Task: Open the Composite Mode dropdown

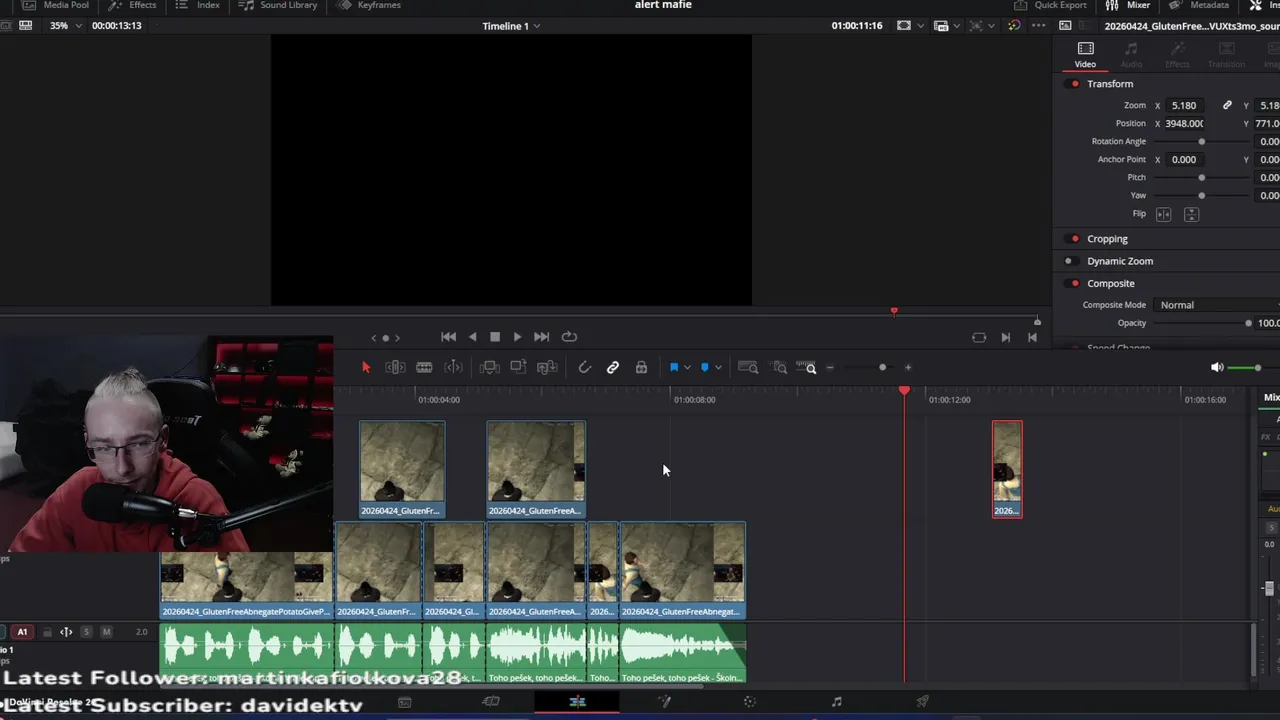Action: point(1217,305)
